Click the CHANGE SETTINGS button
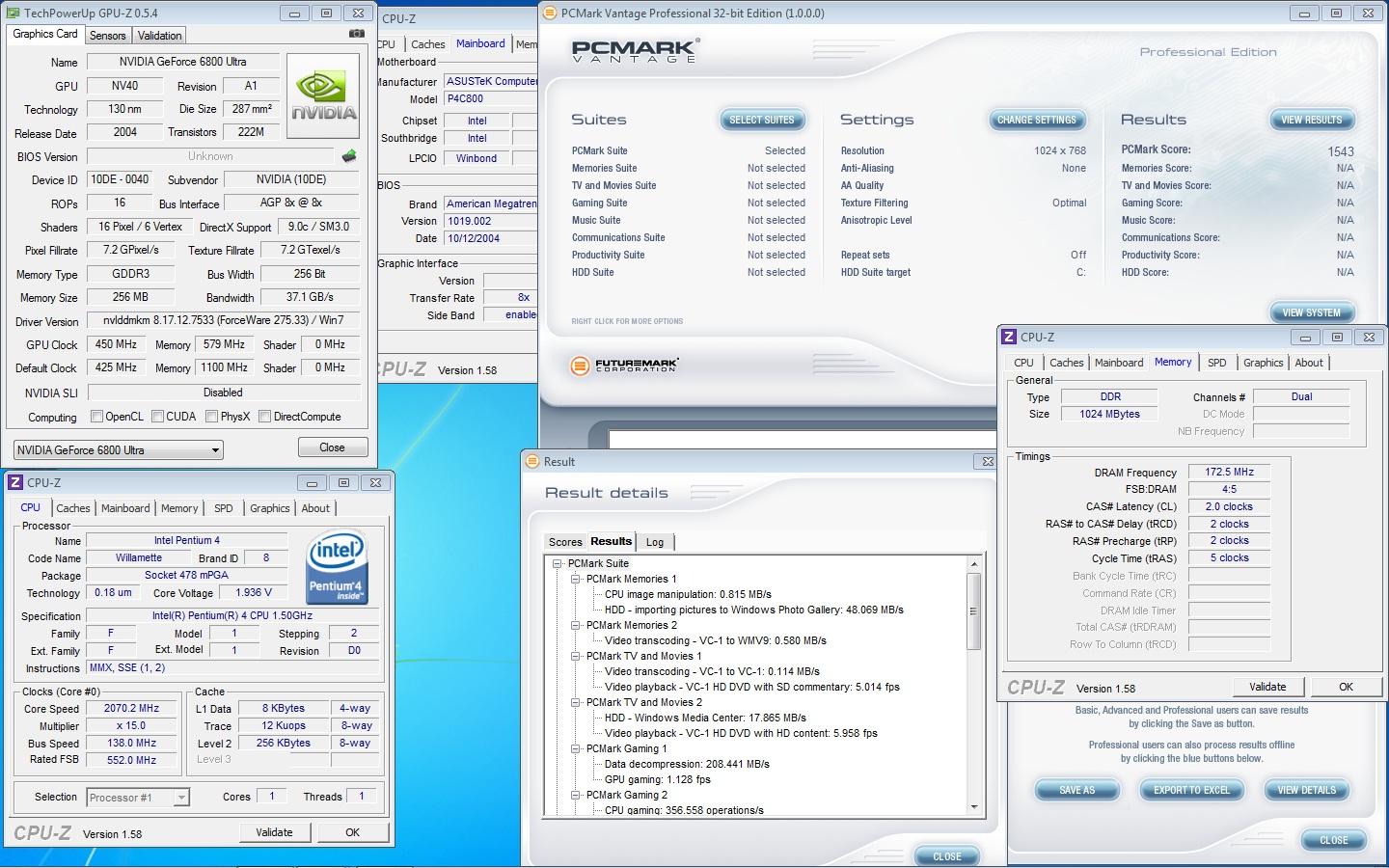Viewport: 1389px width, 868px height. click(x=1037, y=120)
